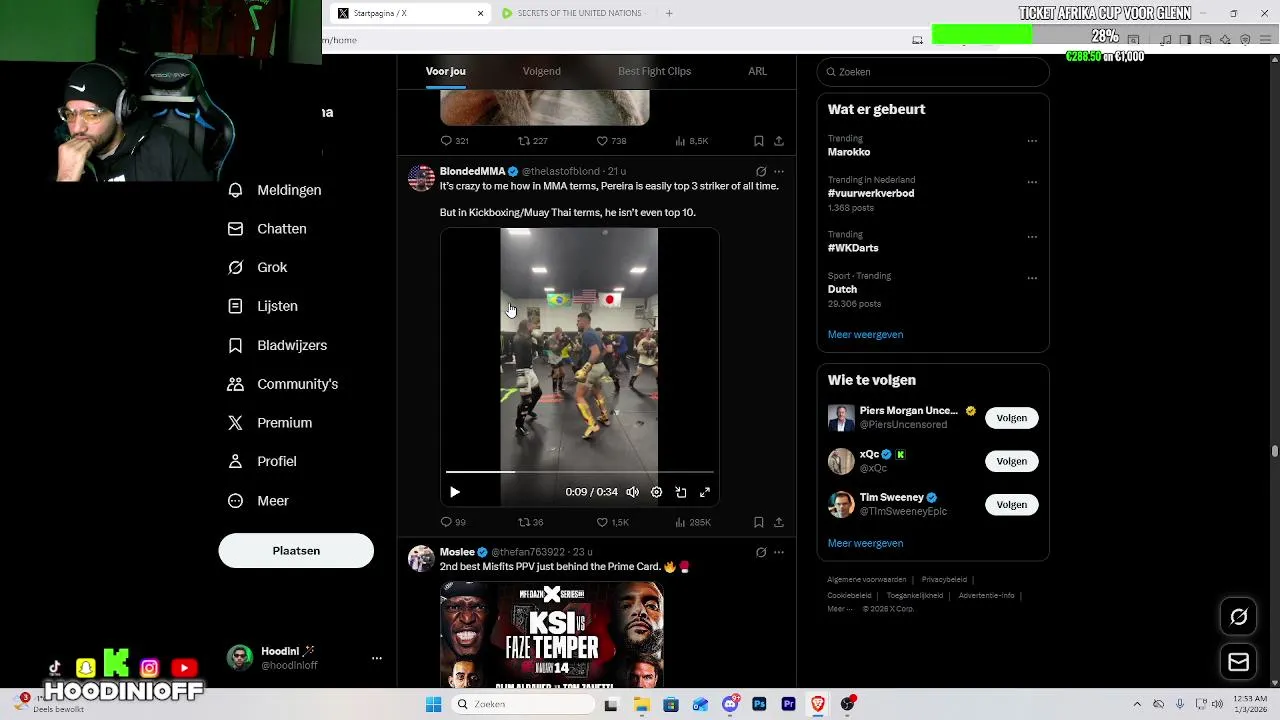
Task: Open Grok in the sidebar
Action: click(x=258, y=267)
